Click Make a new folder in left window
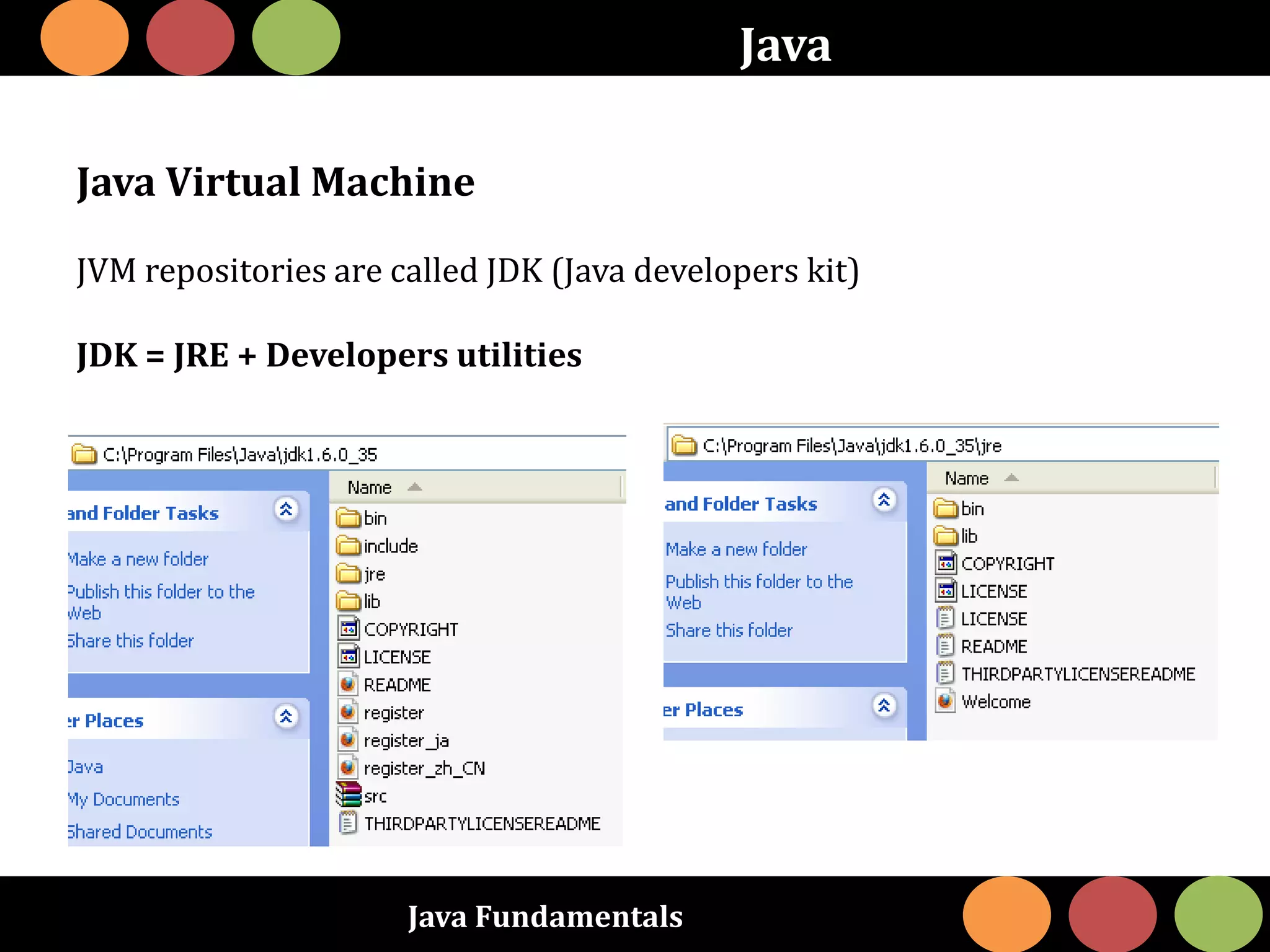The width and height of the screenshot is (1270, 952). [x=139, y=559]
